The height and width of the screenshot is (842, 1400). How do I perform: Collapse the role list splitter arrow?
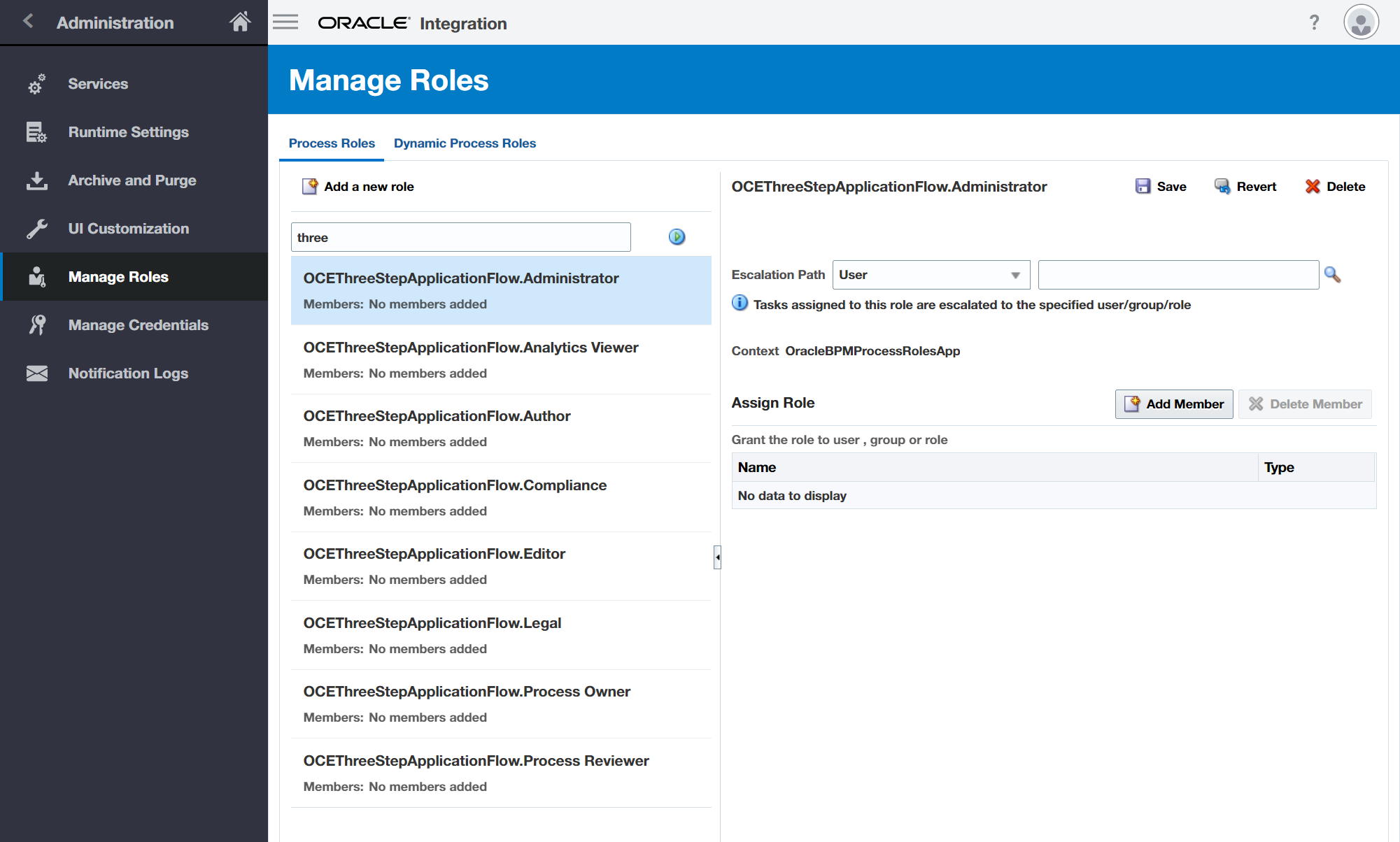pos(717,557)
